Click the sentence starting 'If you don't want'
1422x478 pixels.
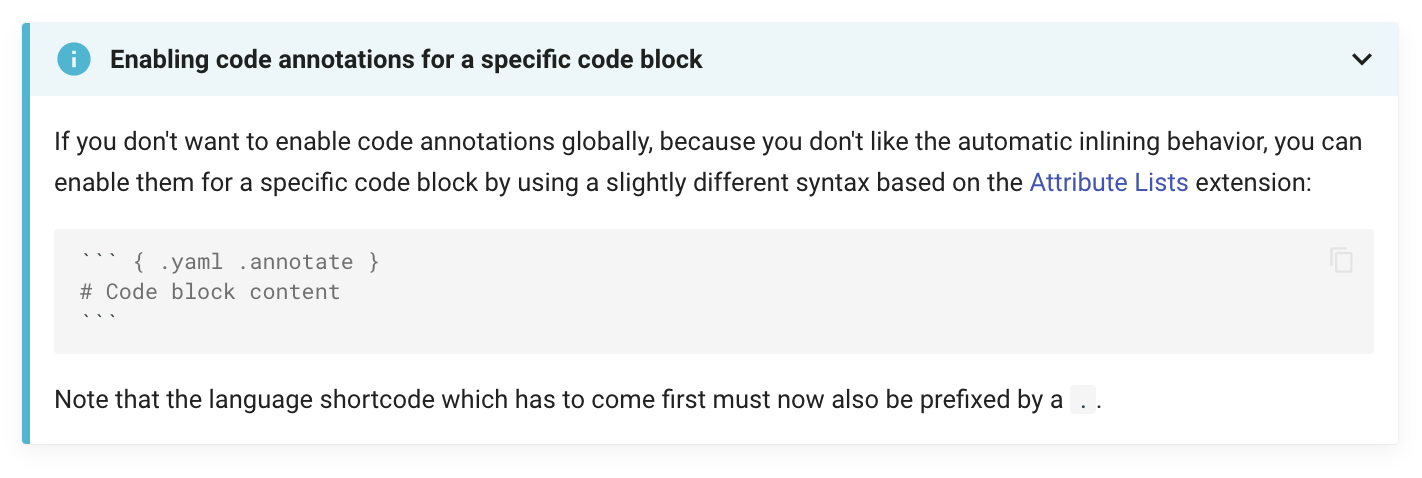[x=708, y=162]
